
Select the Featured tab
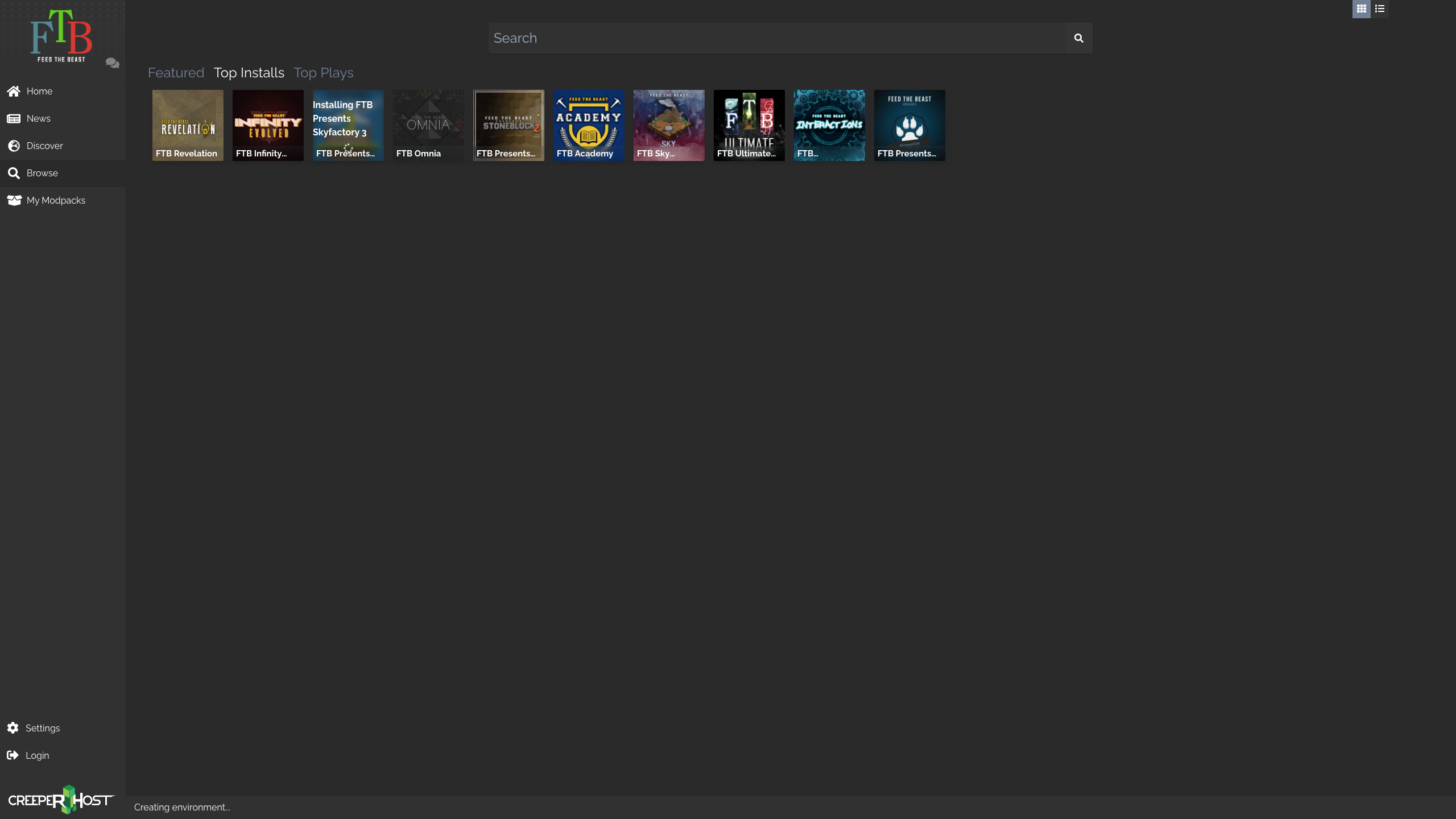click(176, 73)
